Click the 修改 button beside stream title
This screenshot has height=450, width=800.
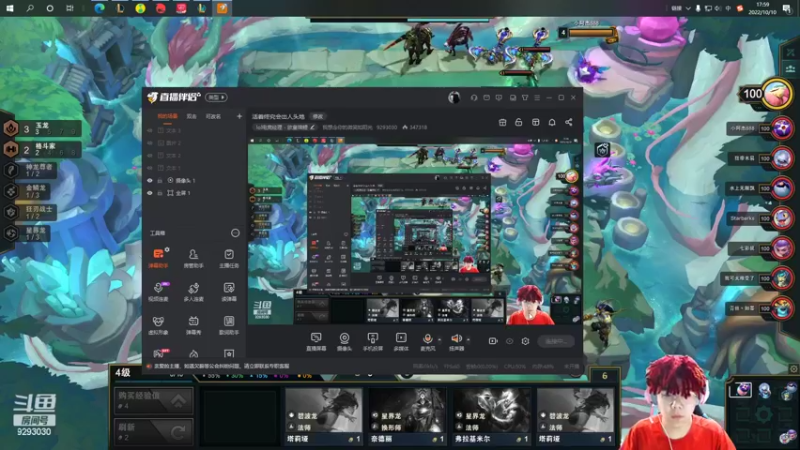tap(318, 116)
